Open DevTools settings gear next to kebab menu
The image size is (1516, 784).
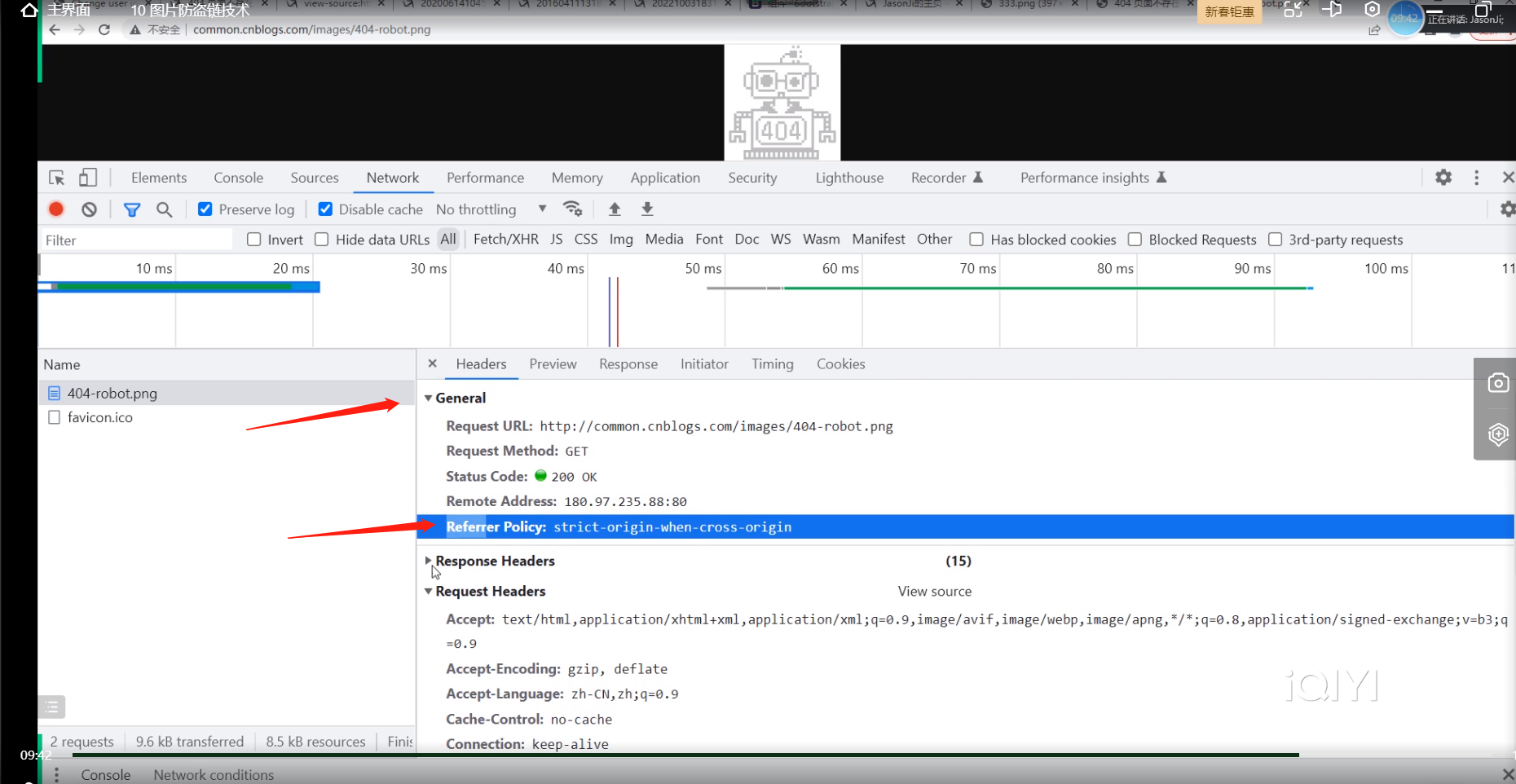tap(1443, 178)
